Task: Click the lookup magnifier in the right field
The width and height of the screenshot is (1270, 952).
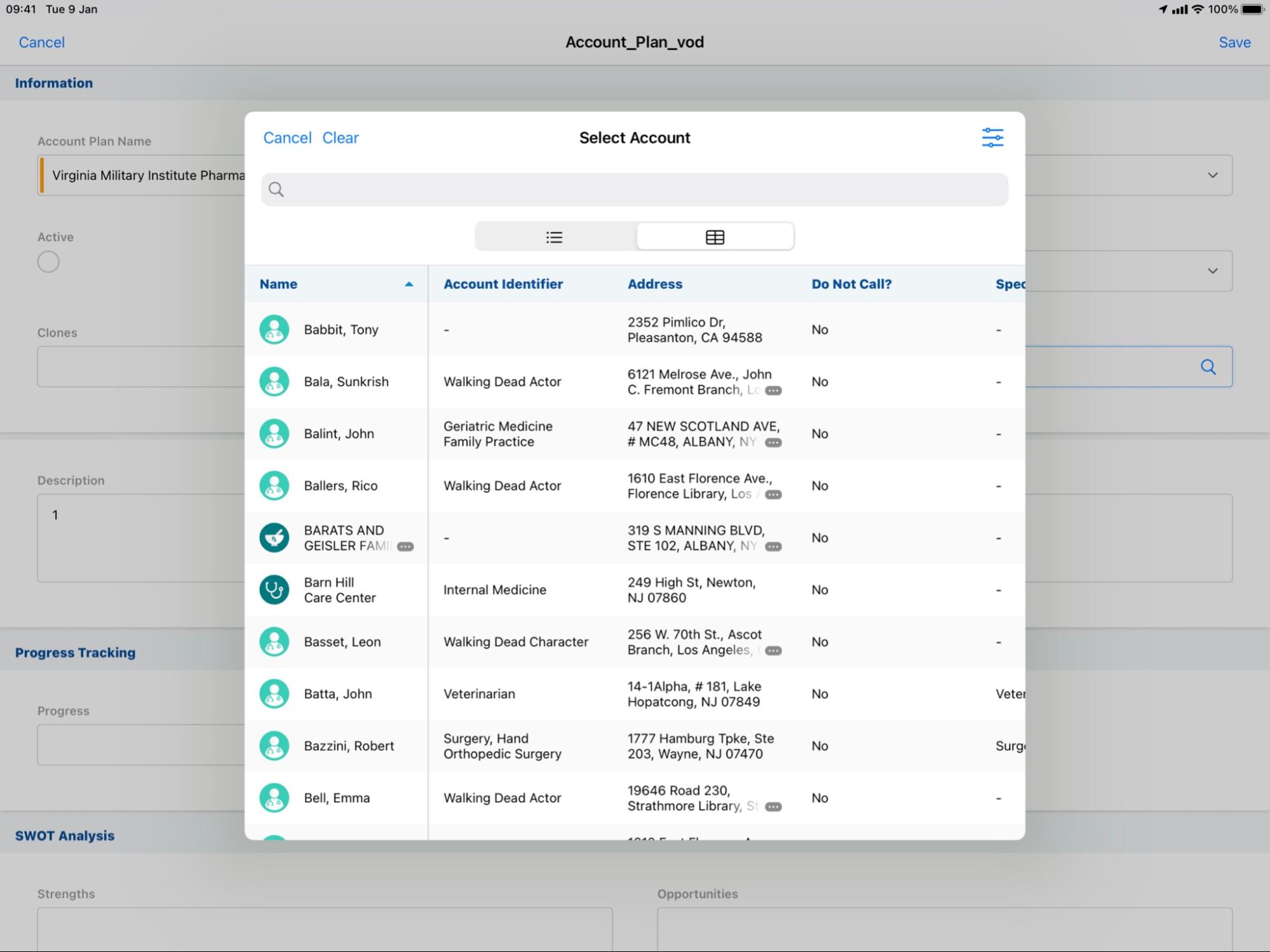Action: click(x=1208, y=367)
